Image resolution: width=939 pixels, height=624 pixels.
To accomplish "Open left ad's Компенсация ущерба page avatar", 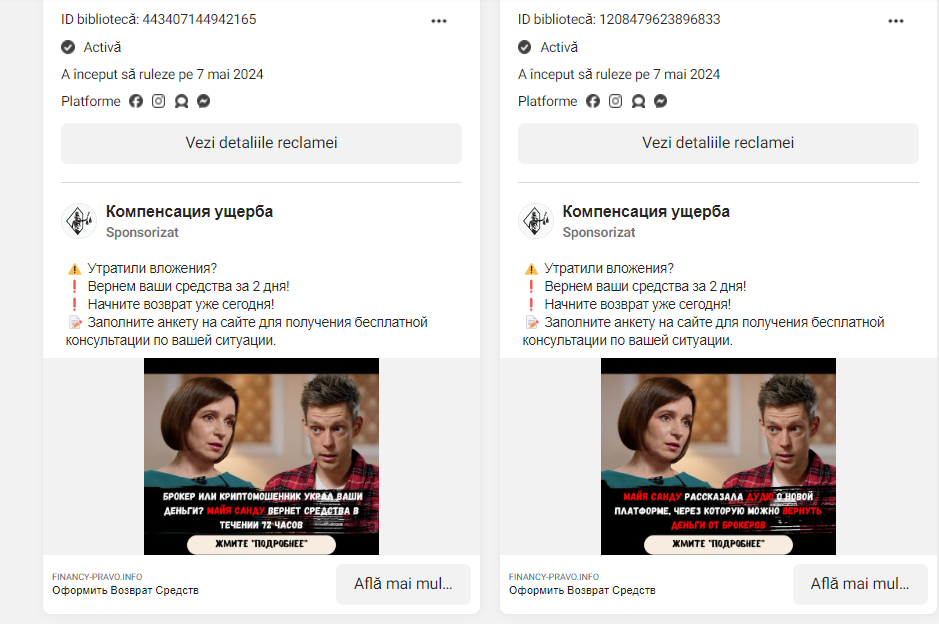I will [79, 221].
